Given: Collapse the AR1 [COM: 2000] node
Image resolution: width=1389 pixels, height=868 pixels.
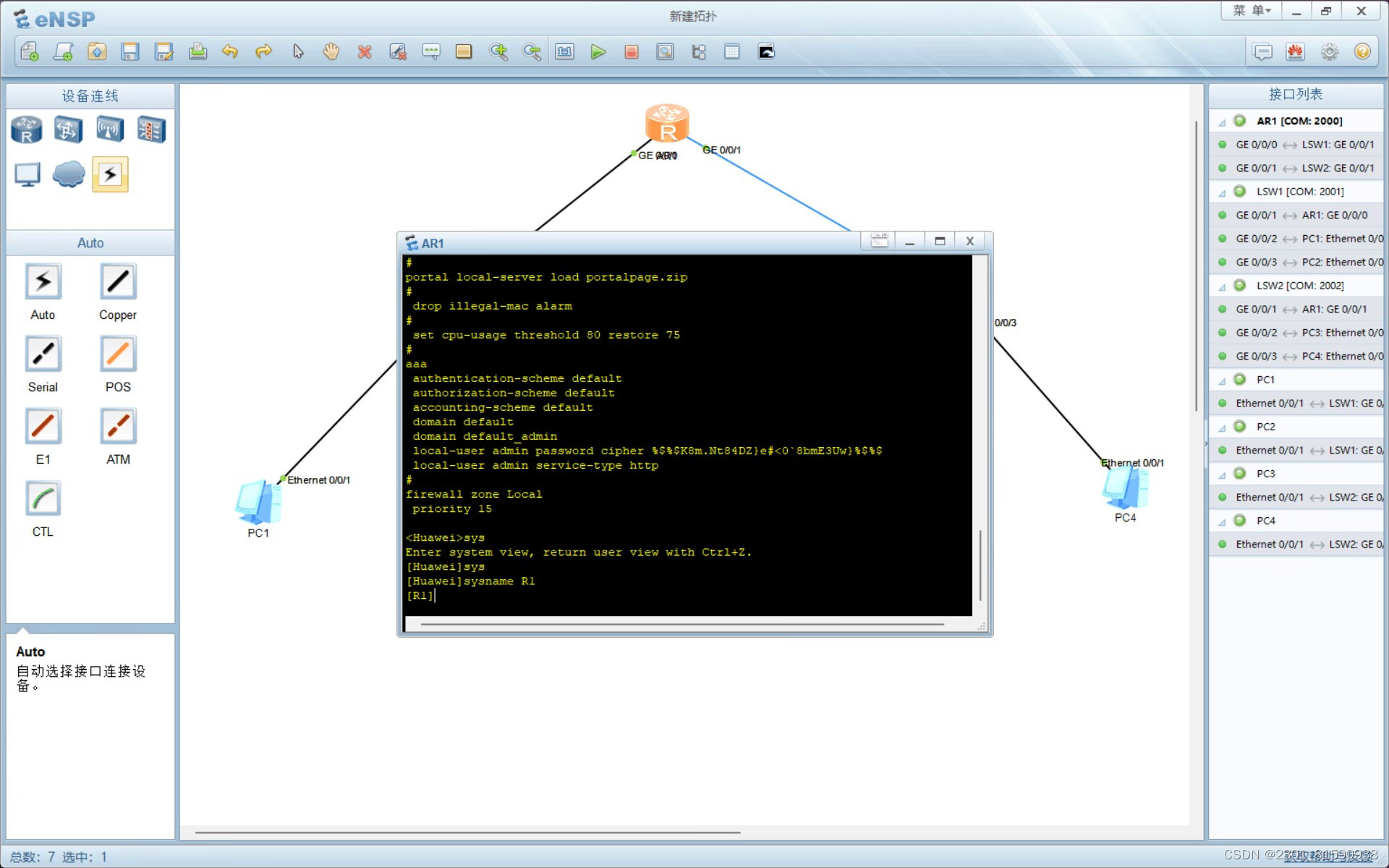Looking at the screenshot, I should point(1222,122).
